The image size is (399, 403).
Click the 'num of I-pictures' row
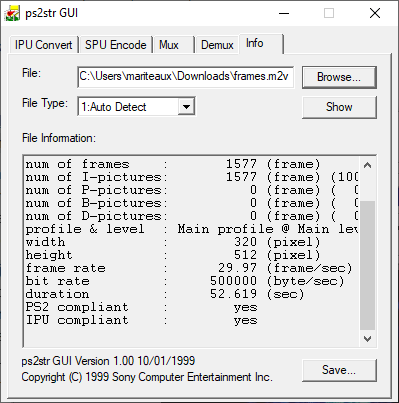click(192, 177)
